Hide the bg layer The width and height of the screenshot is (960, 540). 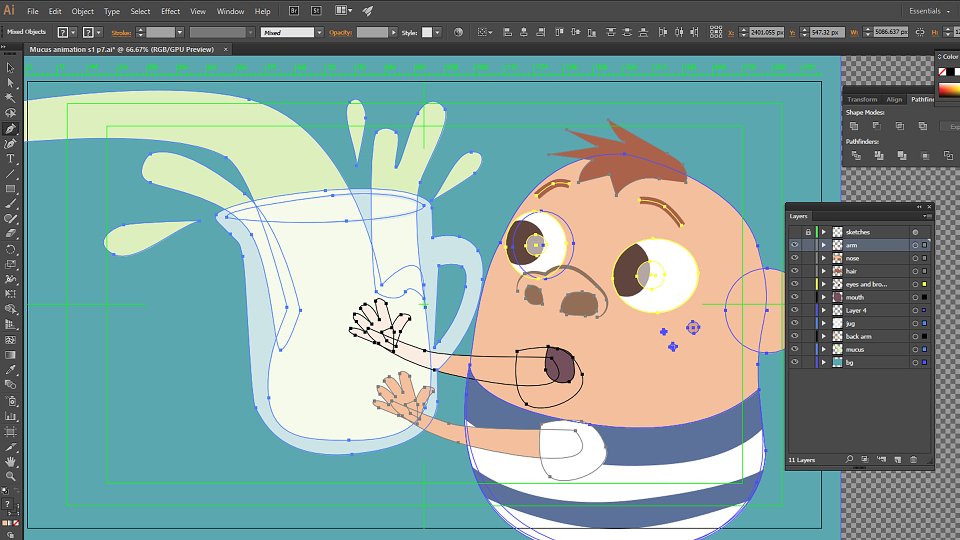pos(795,362)
